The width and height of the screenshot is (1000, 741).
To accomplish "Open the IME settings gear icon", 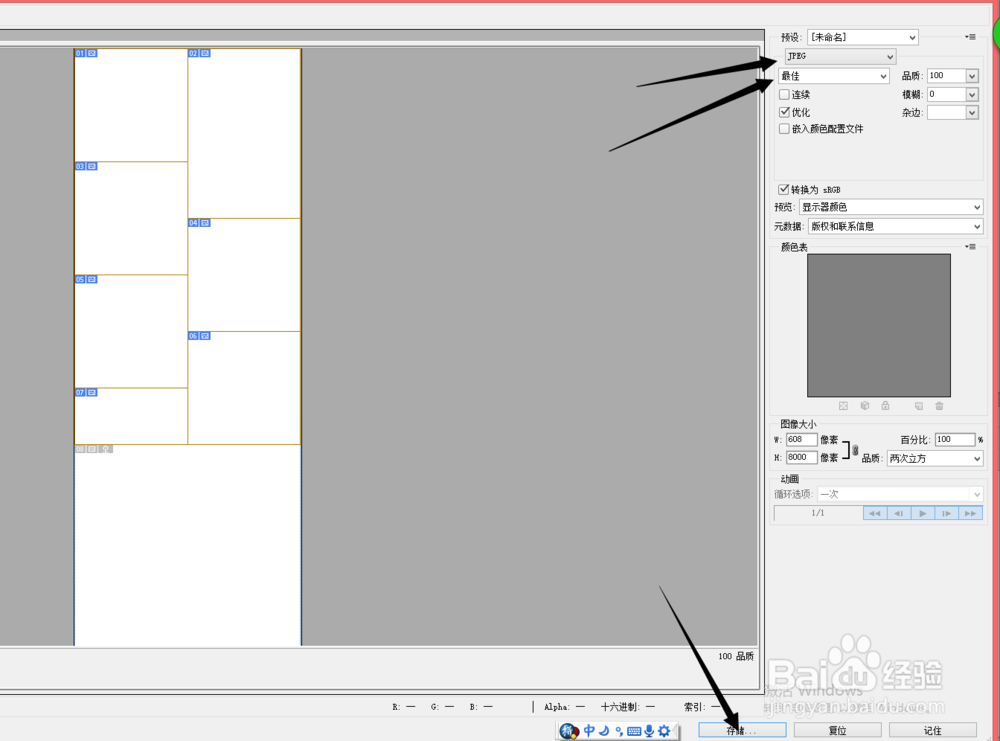I will tap(664, 731).
